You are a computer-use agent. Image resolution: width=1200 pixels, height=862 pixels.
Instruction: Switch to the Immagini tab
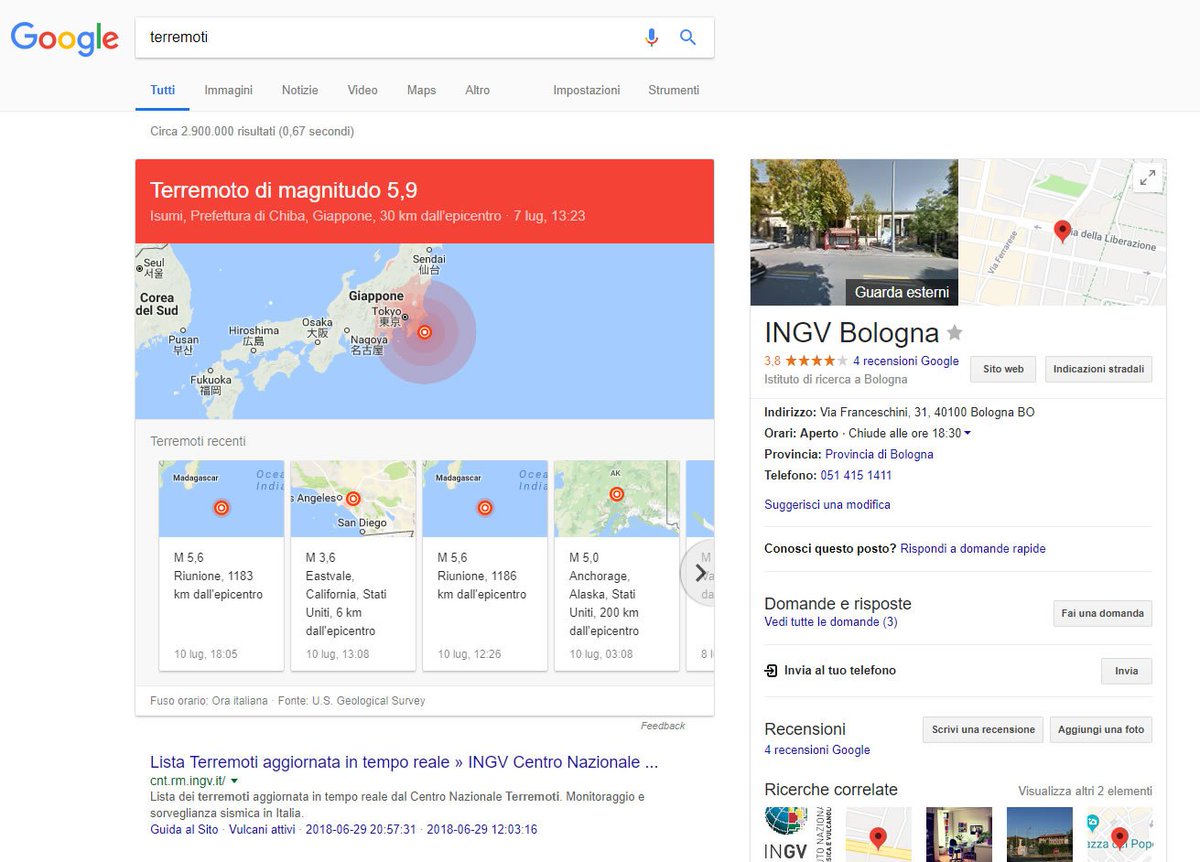(x=229, y=90)
